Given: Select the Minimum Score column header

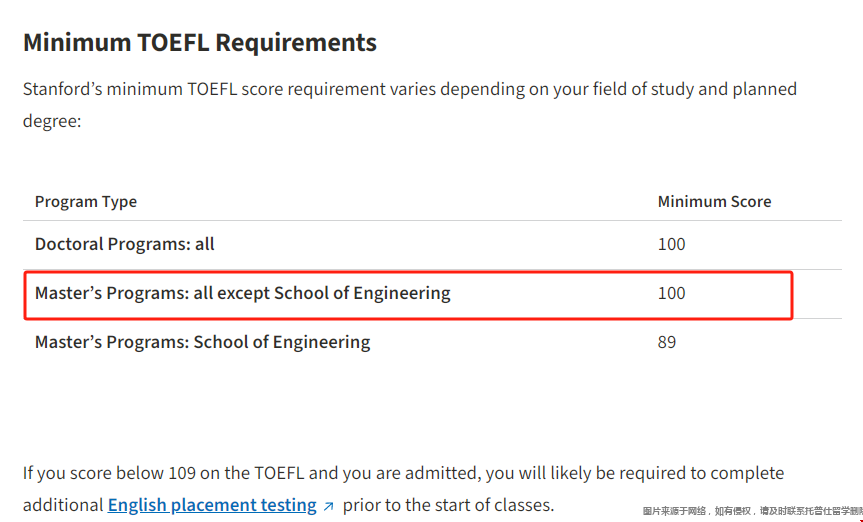Looking at the screenshot, I should [714, 201].
